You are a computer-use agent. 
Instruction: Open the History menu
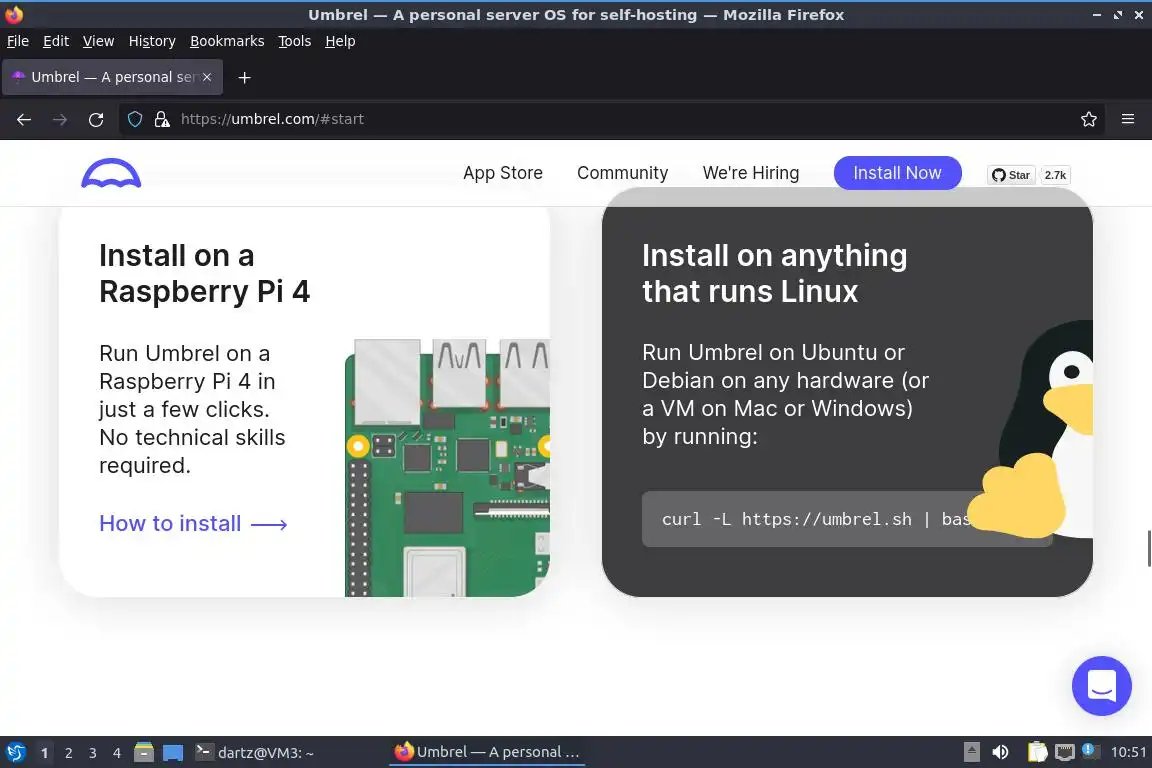[x=152, y=41]
